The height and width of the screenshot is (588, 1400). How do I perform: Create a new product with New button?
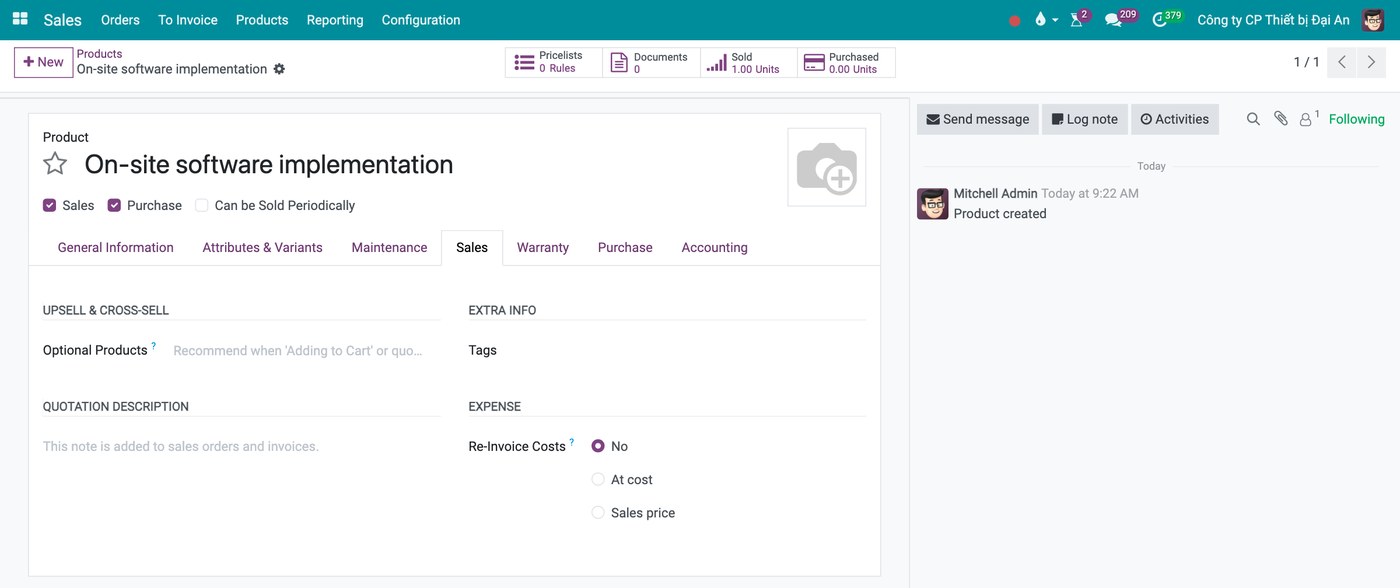(x=43, y=62)
